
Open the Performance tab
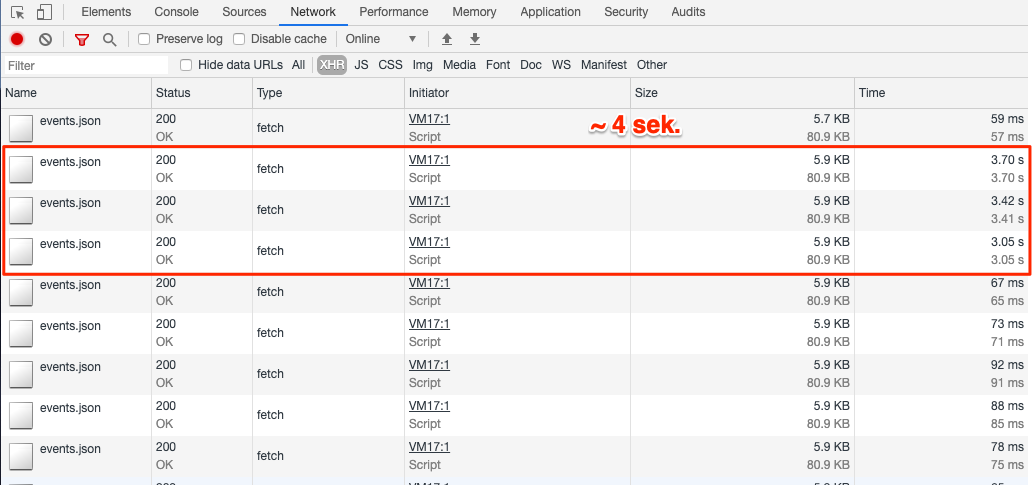[x=394, y=12]
